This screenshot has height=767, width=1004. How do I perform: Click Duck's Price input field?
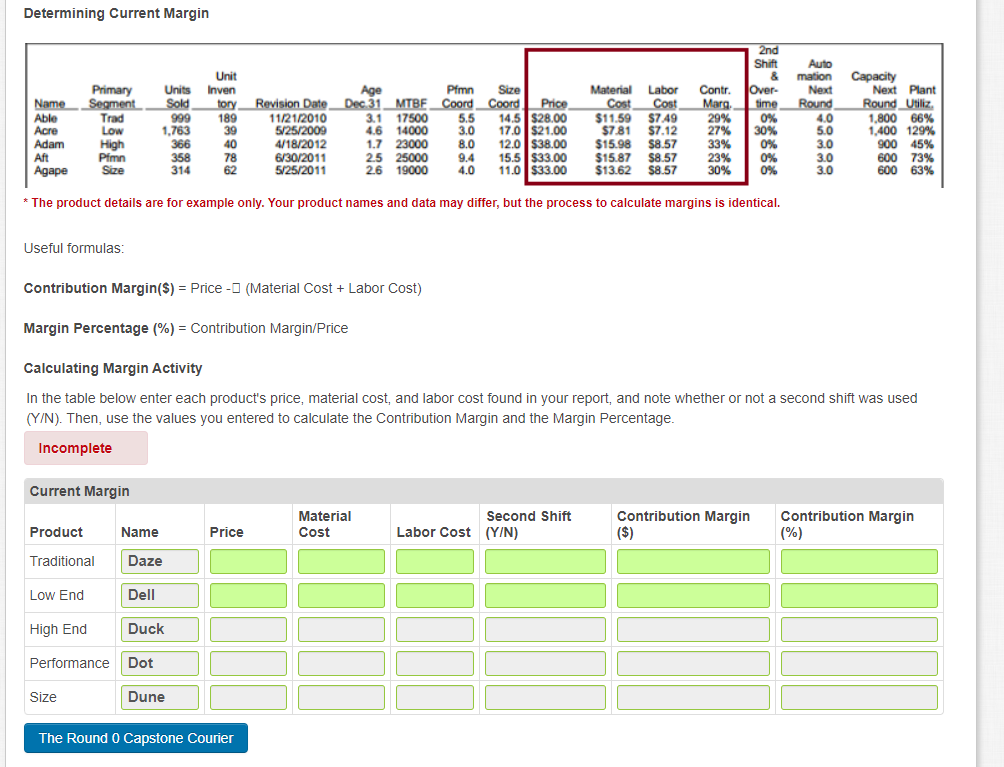click(247, 629)
